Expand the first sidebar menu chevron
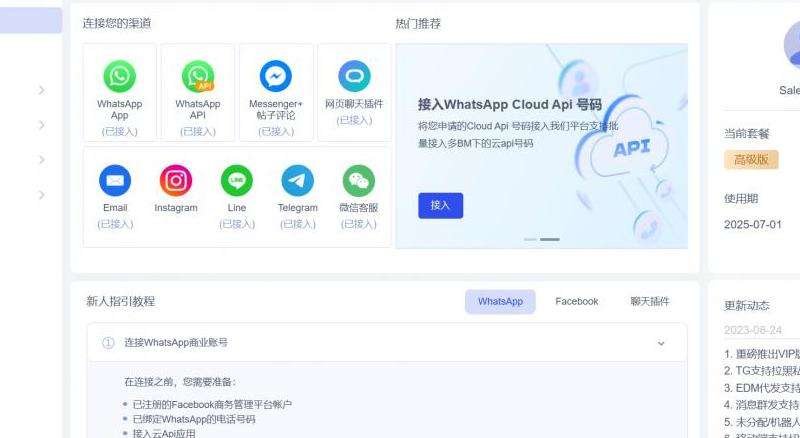The width and height of the screenshot is (800, 438). pyautogui.click(x=41, y=90)
